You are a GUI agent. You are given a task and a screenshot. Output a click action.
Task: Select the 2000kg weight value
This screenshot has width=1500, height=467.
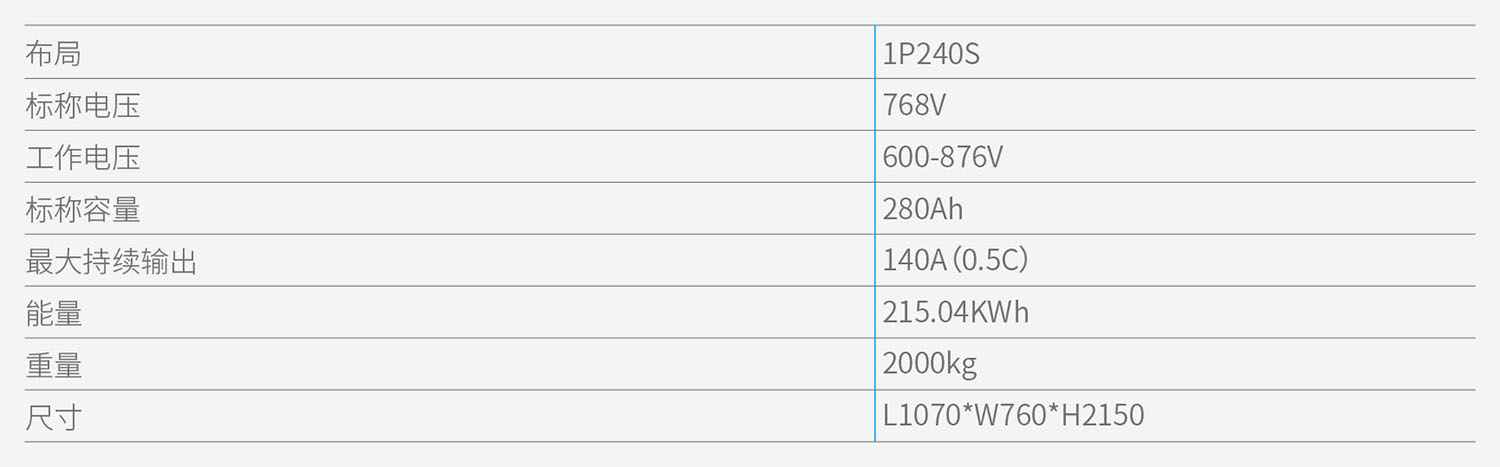929,365
